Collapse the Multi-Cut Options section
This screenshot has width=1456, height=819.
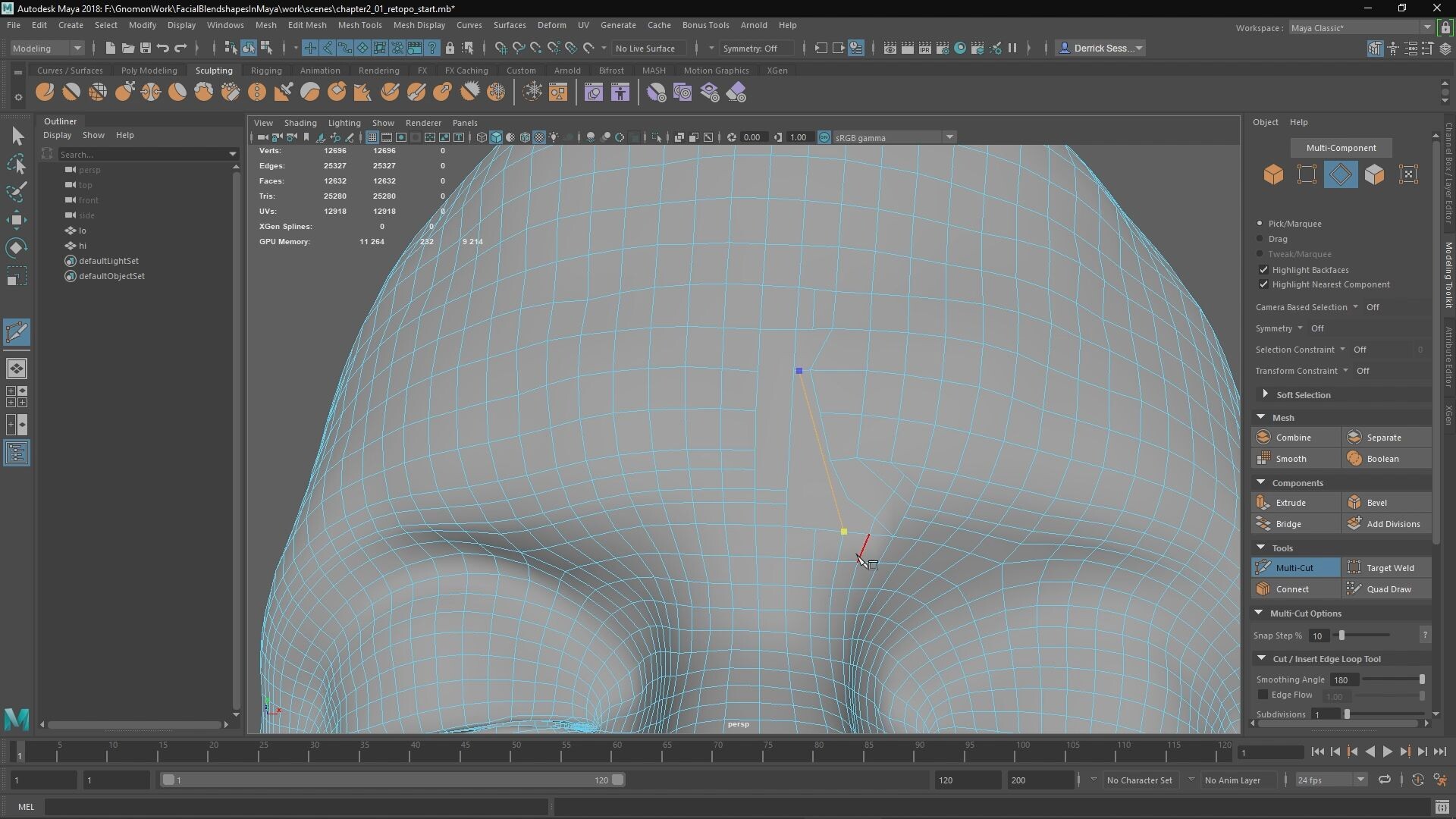tap(1259, 613)
